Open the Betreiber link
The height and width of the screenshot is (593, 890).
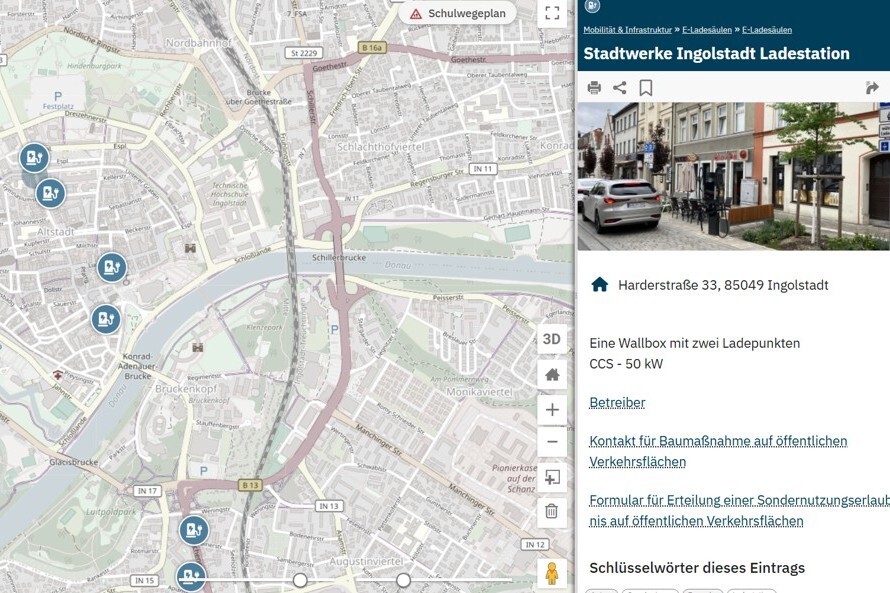tap(617, 402)
